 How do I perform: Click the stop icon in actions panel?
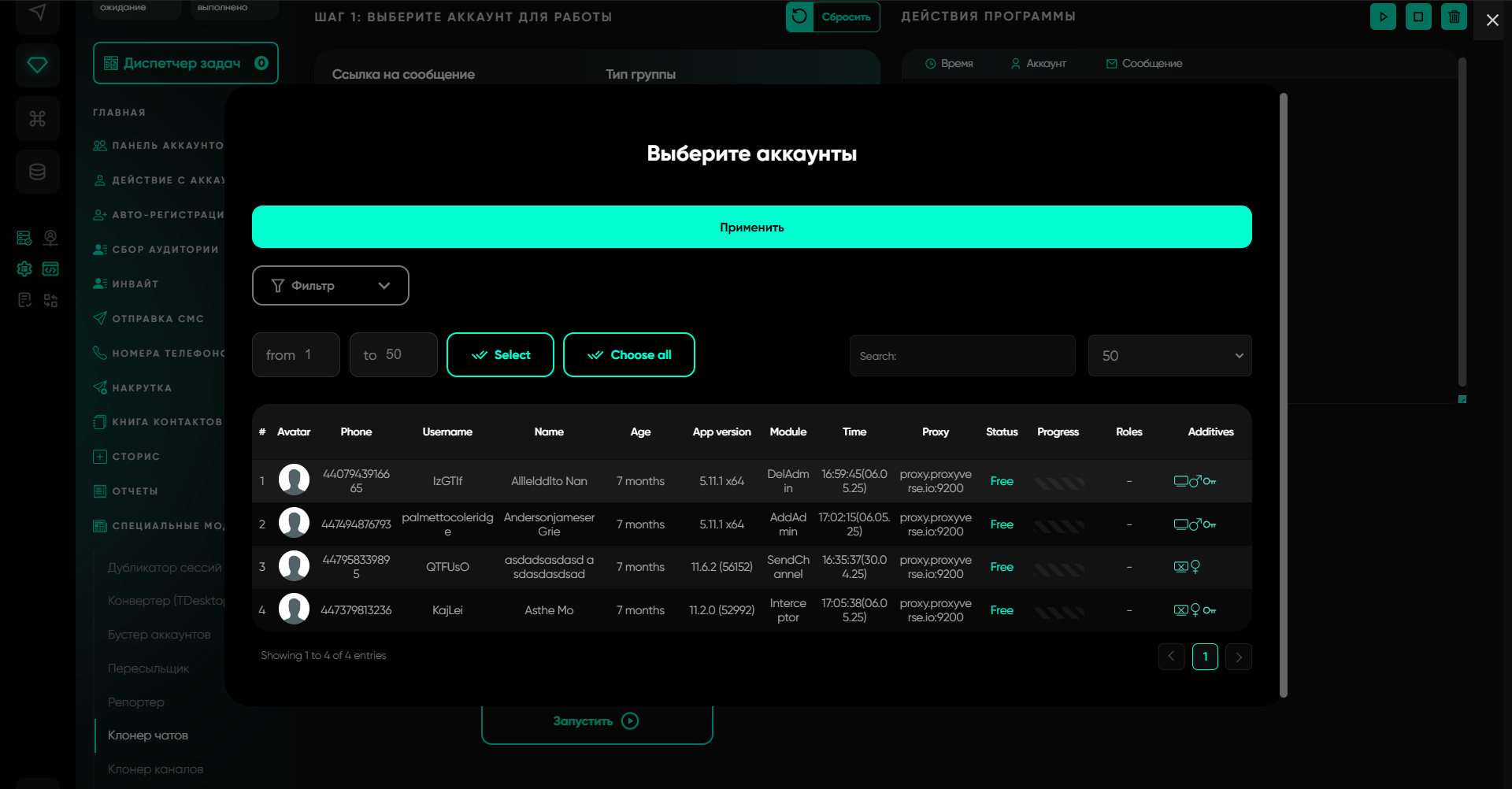point(1418,17)
